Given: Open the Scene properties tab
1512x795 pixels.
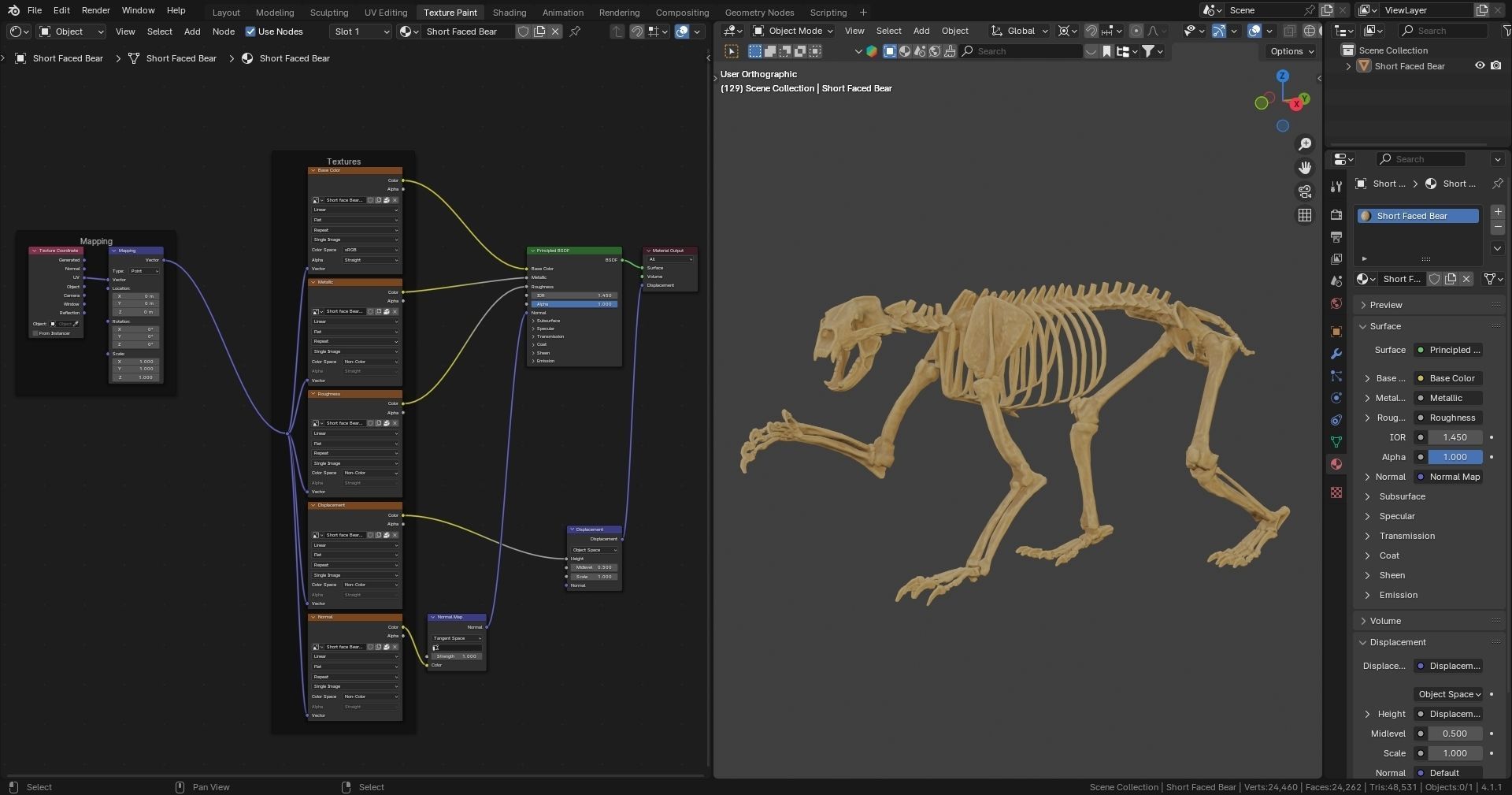Looking at the screenshot, I should 1336,280.
